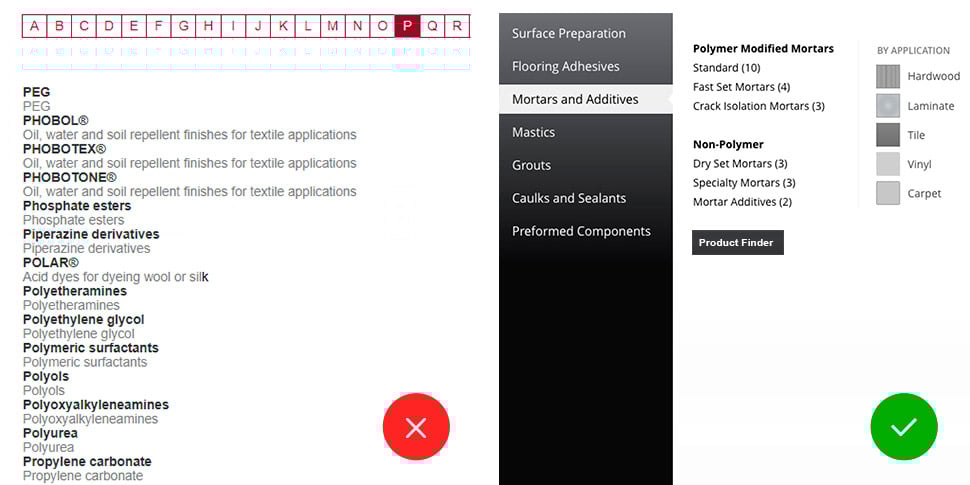Open the PHOBOTONE® product entry
The height and width of the screenshot is (485, 970).
69,178
